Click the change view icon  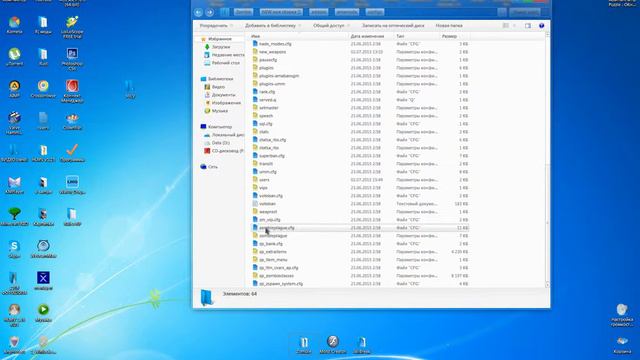tap(506, 26)
